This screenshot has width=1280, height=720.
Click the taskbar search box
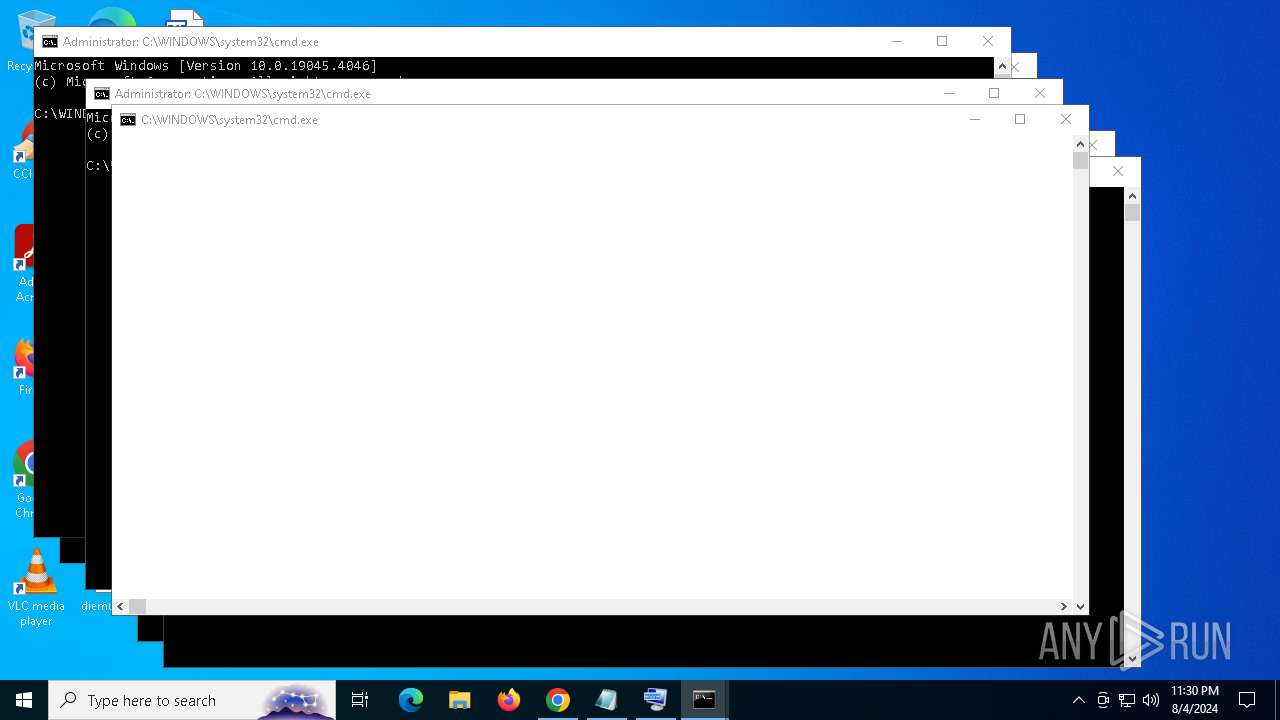tap(192, 700)
